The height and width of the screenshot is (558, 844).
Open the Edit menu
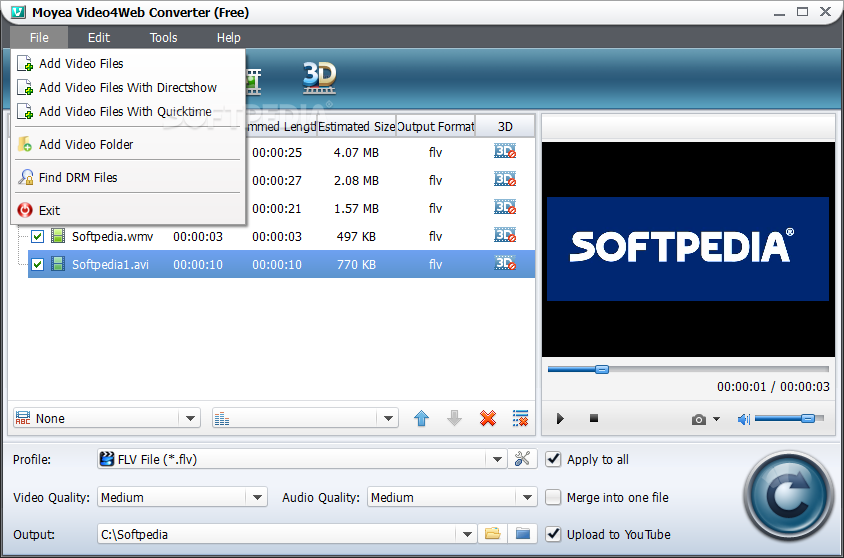coord(99,38)
